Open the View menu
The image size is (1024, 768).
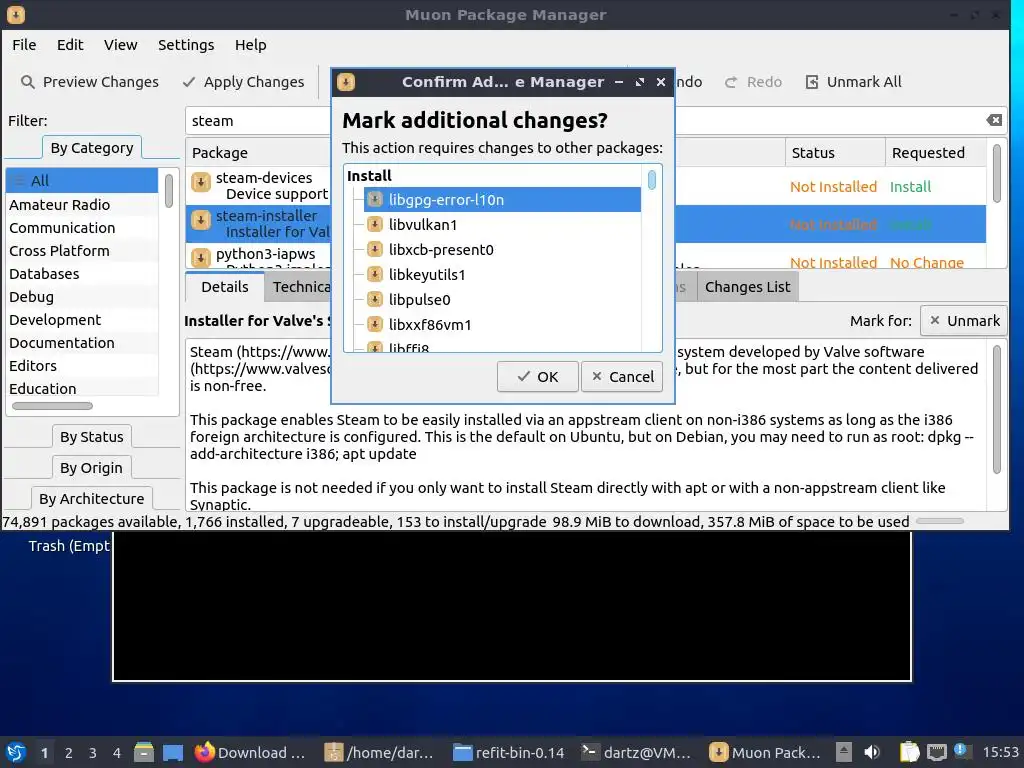pos(120,45)
